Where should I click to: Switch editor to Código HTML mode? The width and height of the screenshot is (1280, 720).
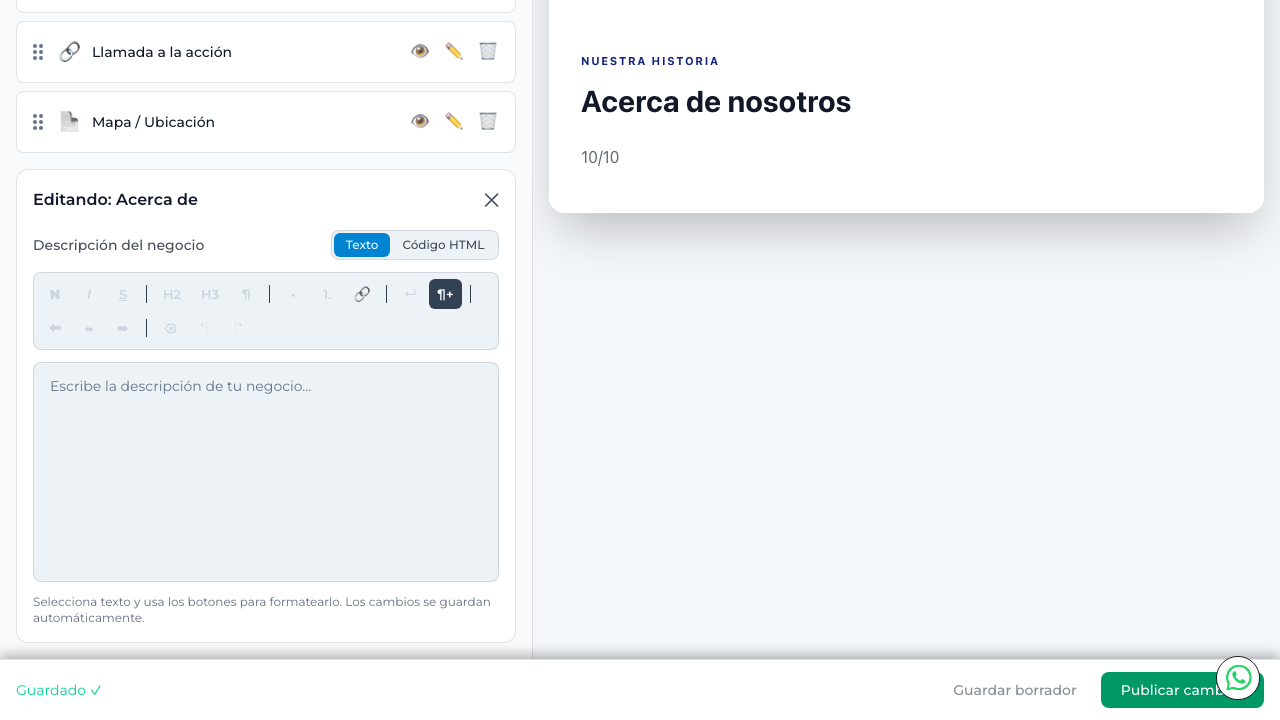click(x=443, y=245)
